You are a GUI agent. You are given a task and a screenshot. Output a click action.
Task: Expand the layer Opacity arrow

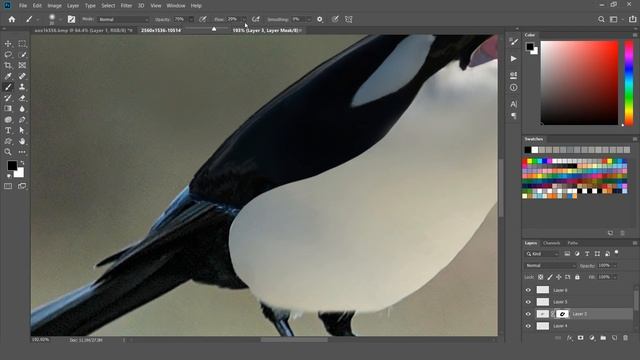pyautogui.click(x=615, y=266)
